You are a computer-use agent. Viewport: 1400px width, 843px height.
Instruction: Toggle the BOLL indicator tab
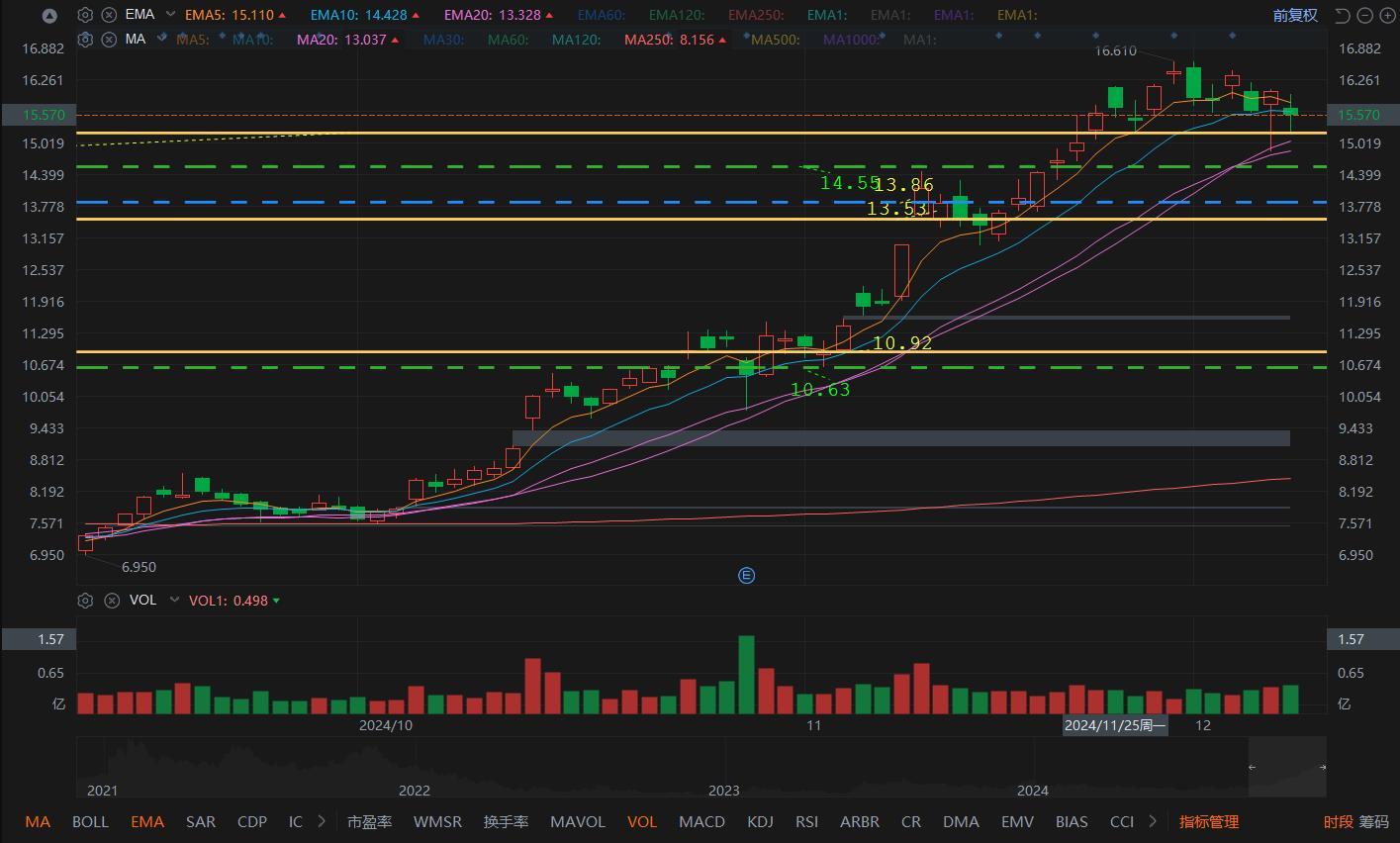pyautogui.click(x=90, y=821)
